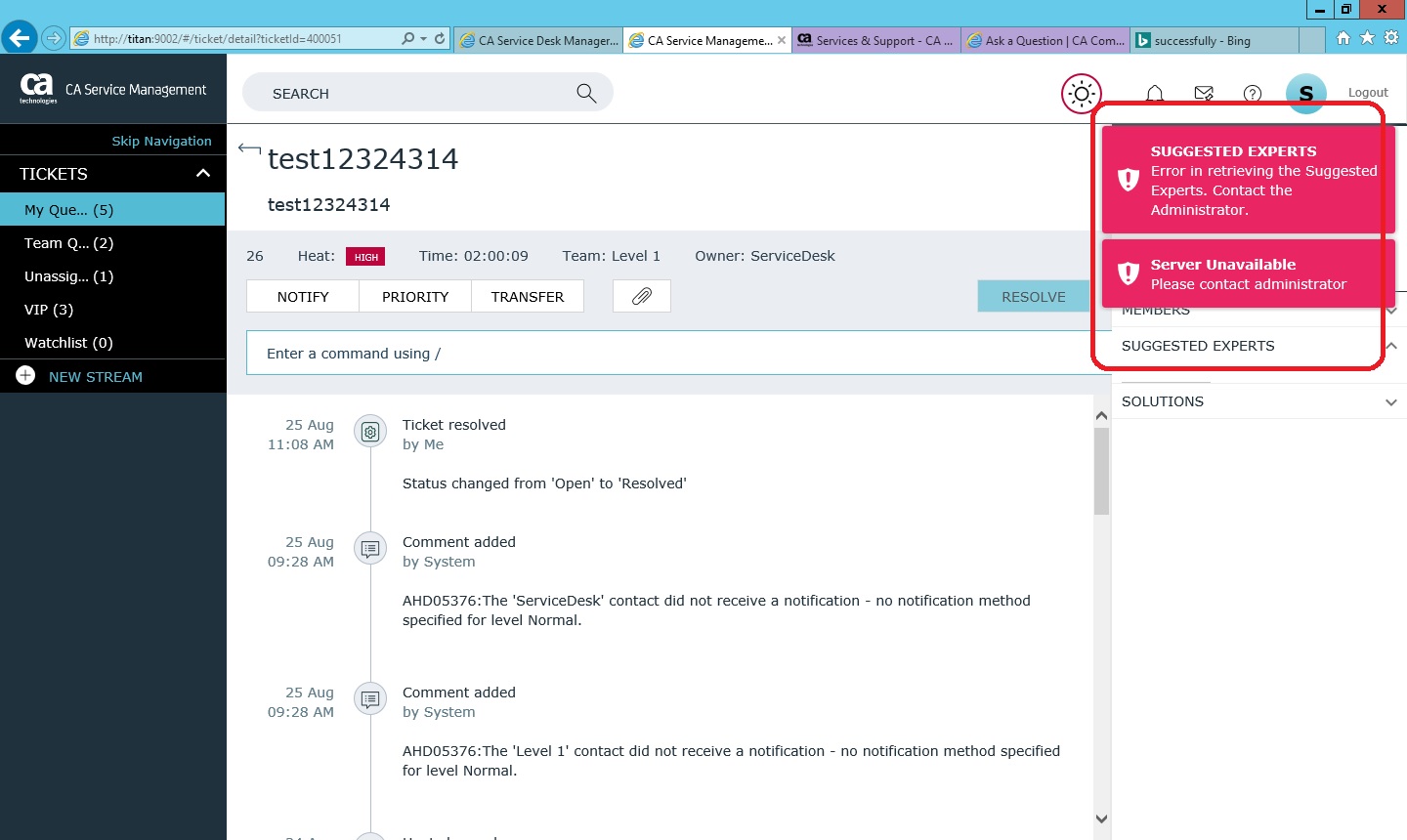Click the activity list scroll up arrow
This screenshot has width=1407, height=840.
click(1101, 415)
